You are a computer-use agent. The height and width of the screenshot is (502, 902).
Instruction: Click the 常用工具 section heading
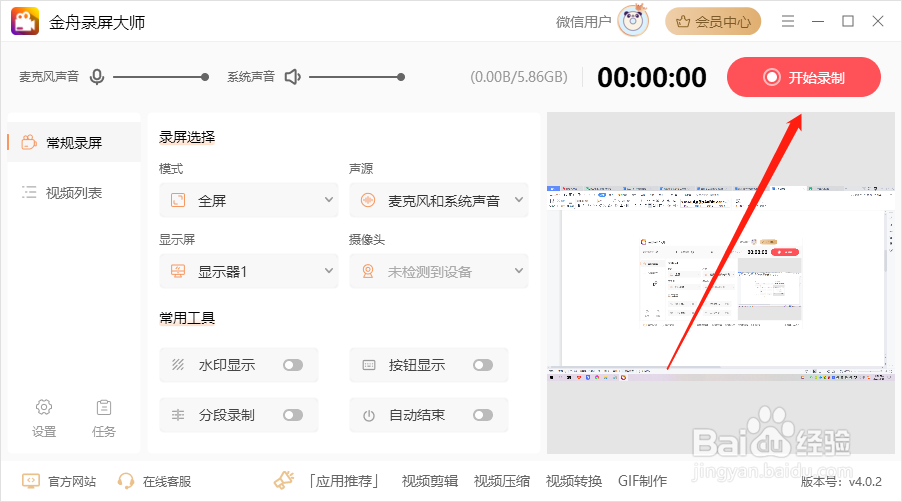click(x=187, y=317)
